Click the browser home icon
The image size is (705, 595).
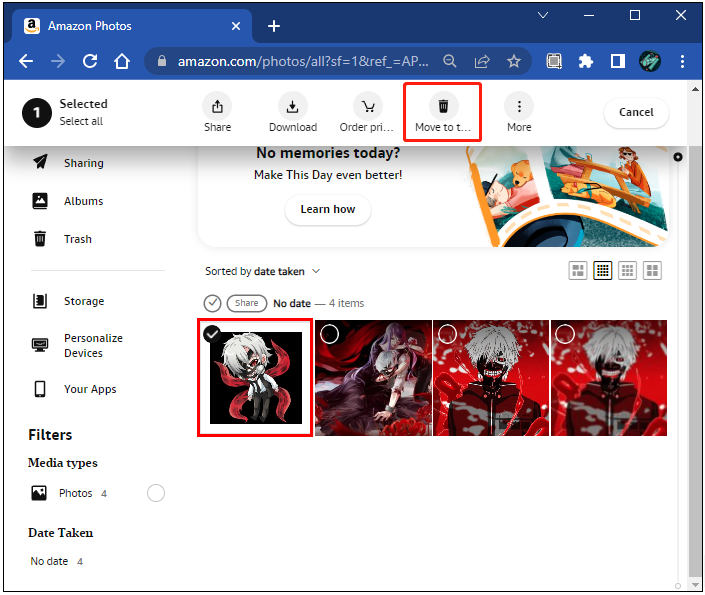click(x=122, y=61)
